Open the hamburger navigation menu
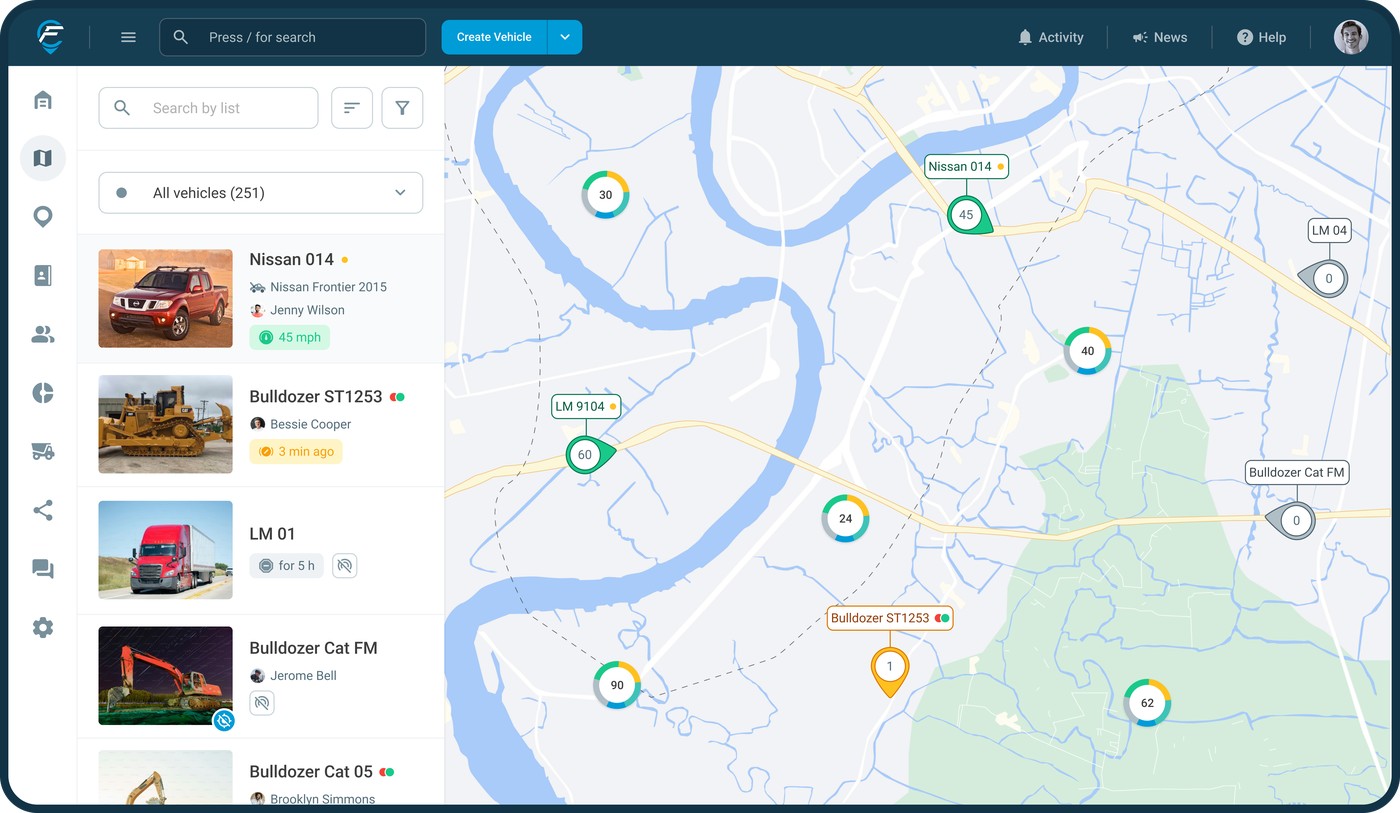The height and width of the screenshot is (813, 1400). click(128, 36)
